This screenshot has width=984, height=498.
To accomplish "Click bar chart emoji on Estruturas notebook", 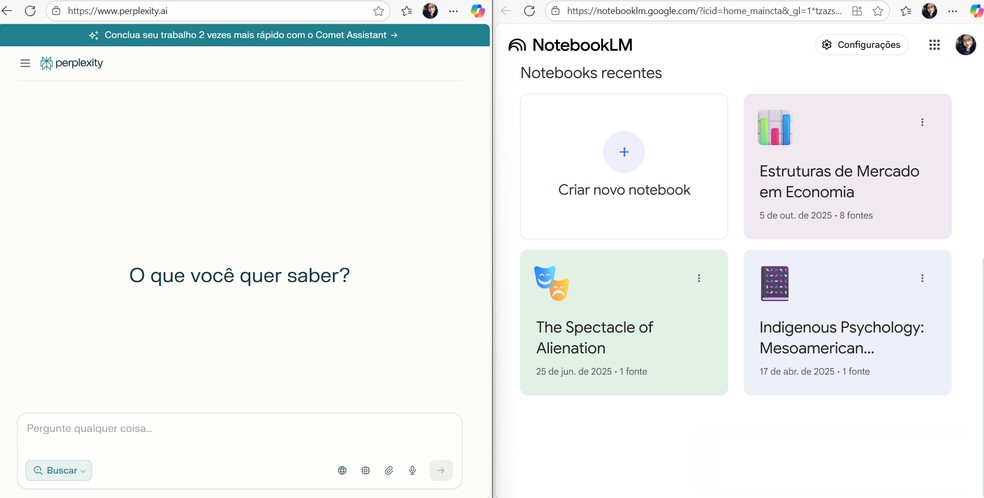I will coord(774,128).
